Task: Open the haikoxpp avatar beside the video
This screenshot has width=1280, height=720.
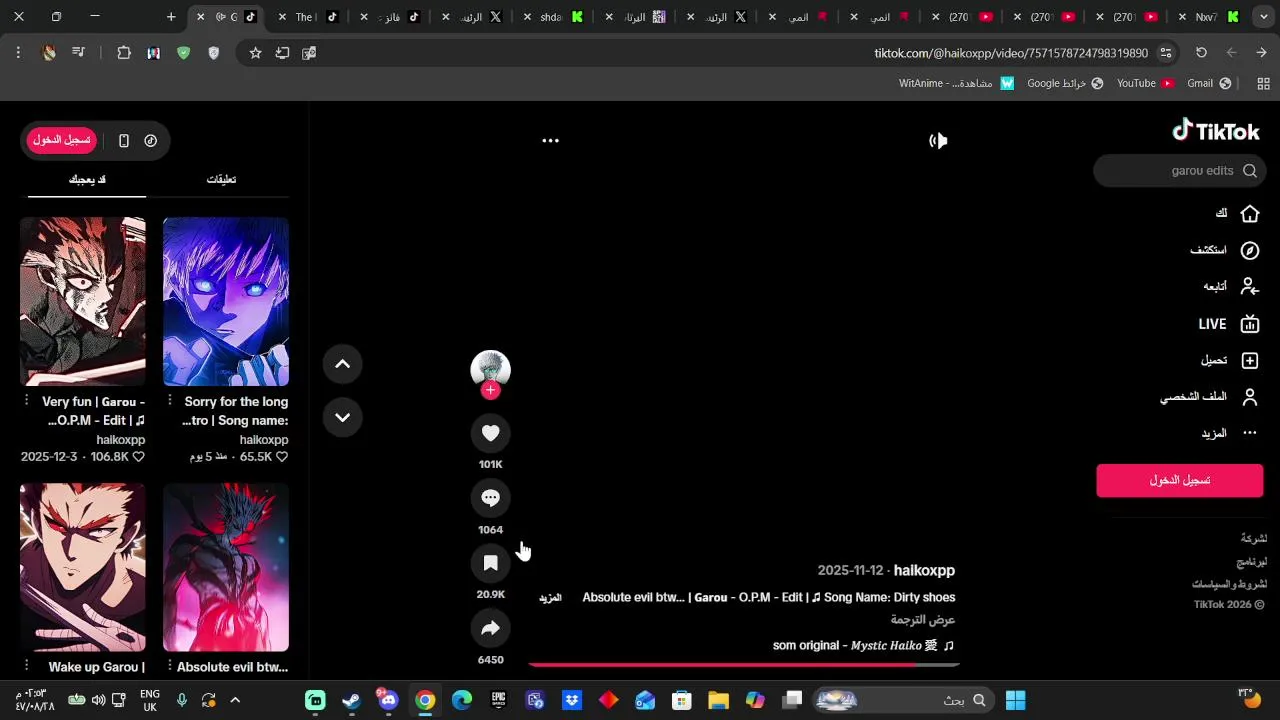Action: (x=490, y=369)
